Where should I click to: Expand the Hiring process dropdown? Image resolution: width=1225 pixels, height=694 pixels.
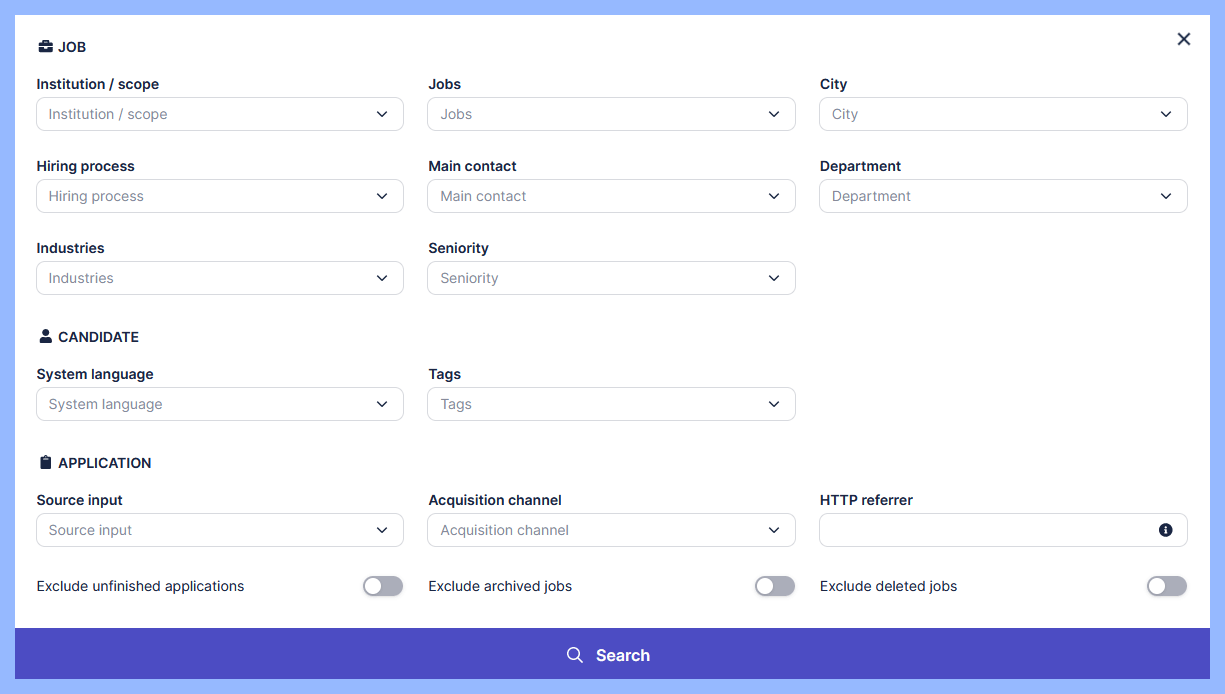coord(220,196)
